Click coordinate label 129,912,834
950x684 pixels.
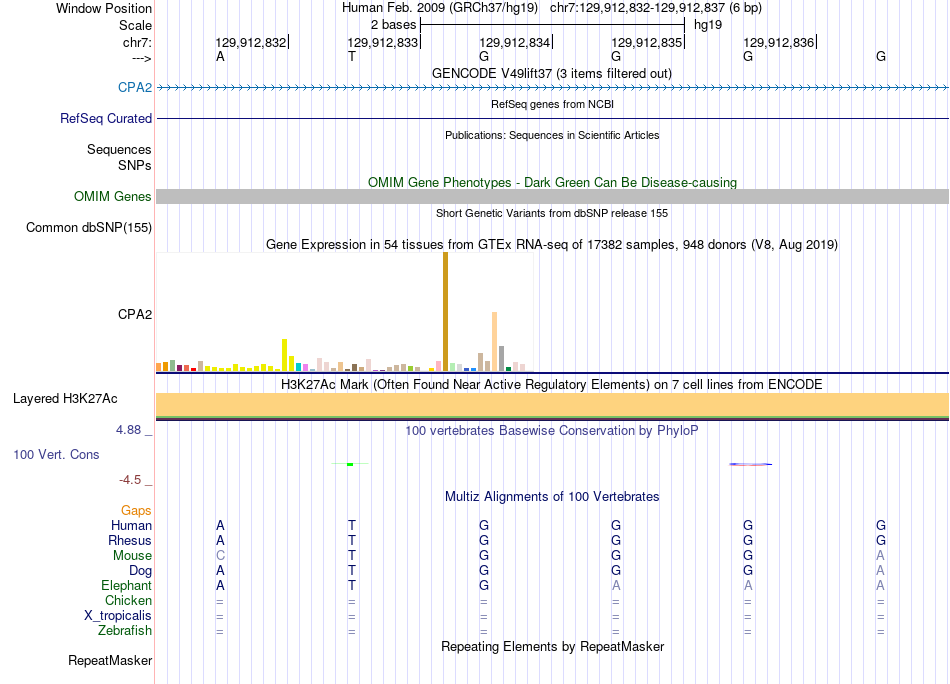(x=515, y=42)
